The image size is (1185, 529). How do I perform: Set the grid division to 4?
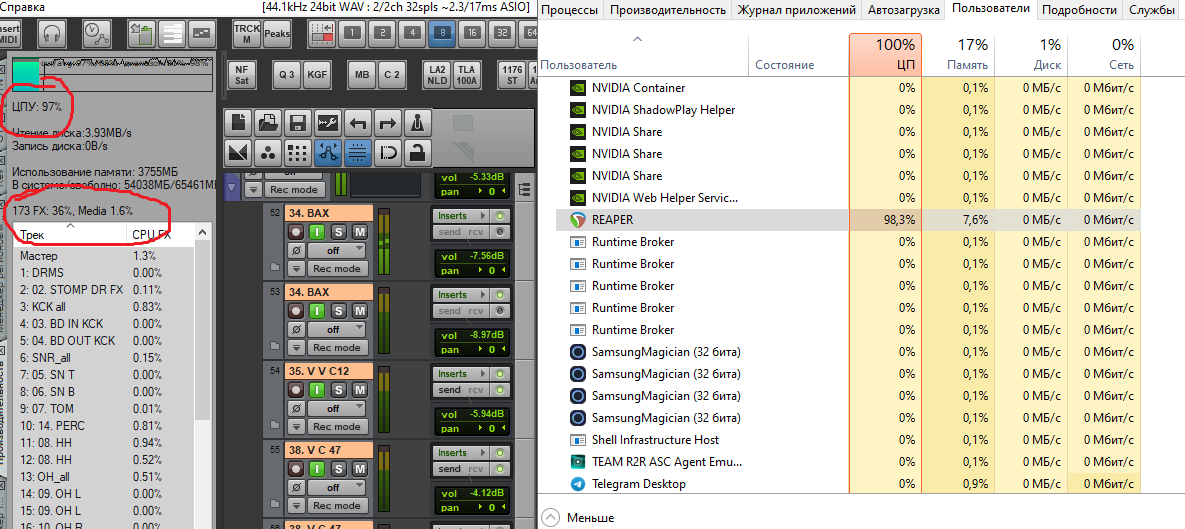click(410, 32)
